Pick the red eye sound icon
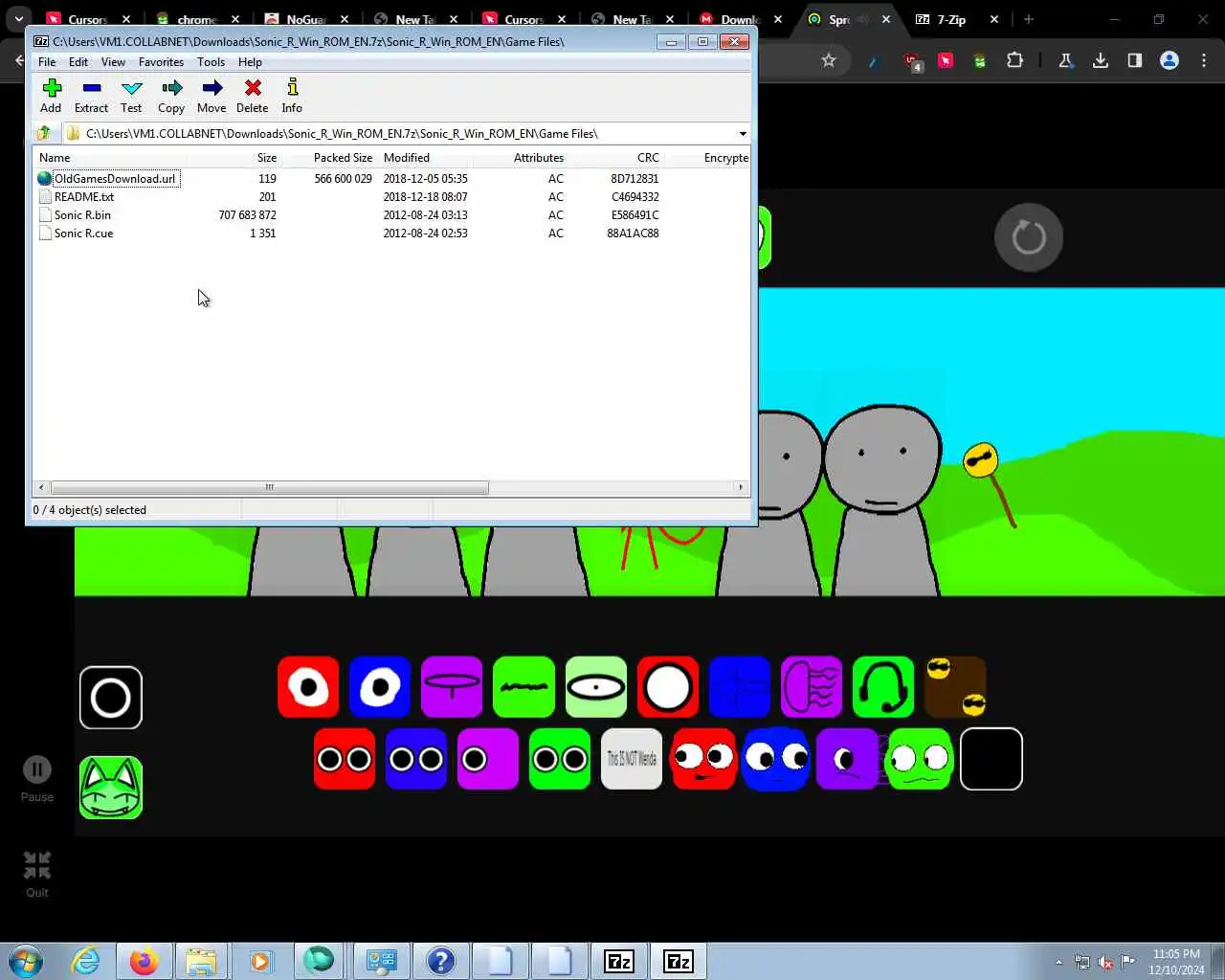The width and height of the screenshot is (1225, 980). 308,687
